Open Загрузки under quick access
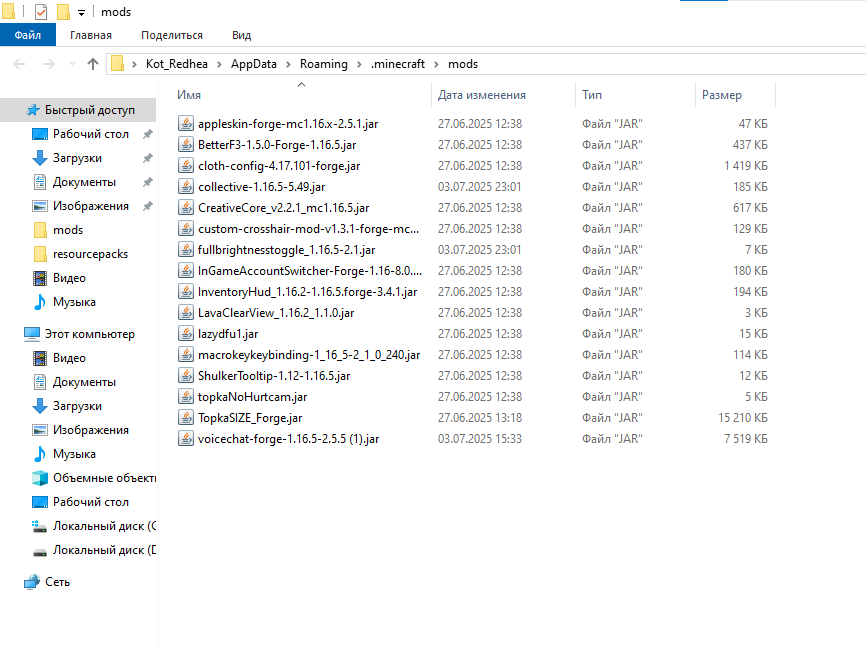The height and width of the screenshot is (647, 866). [x=77, y=158]
